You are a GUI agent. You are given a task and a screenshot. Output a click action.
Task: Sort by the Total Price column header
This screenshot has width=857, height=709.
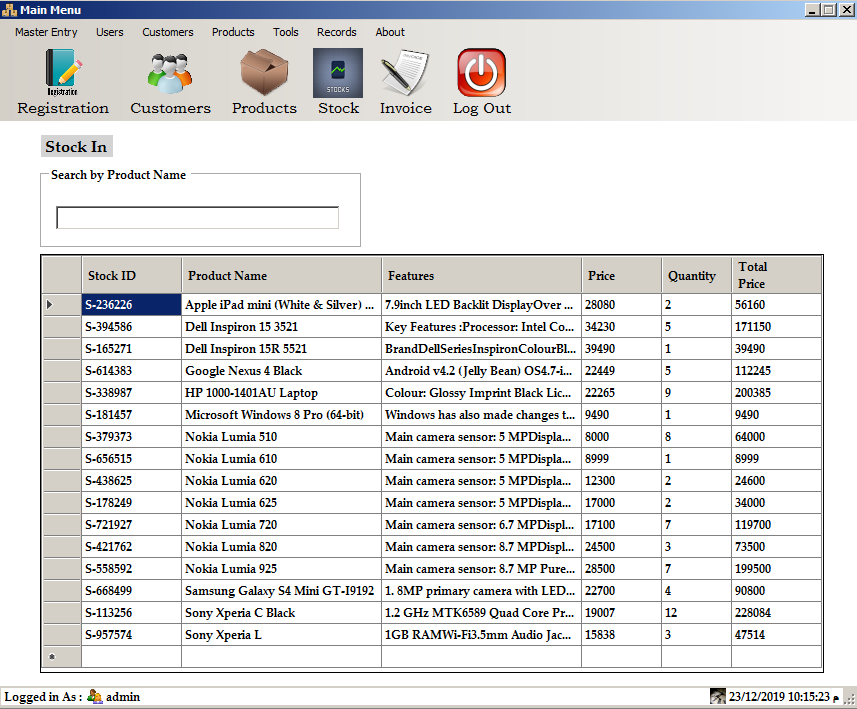776,276
